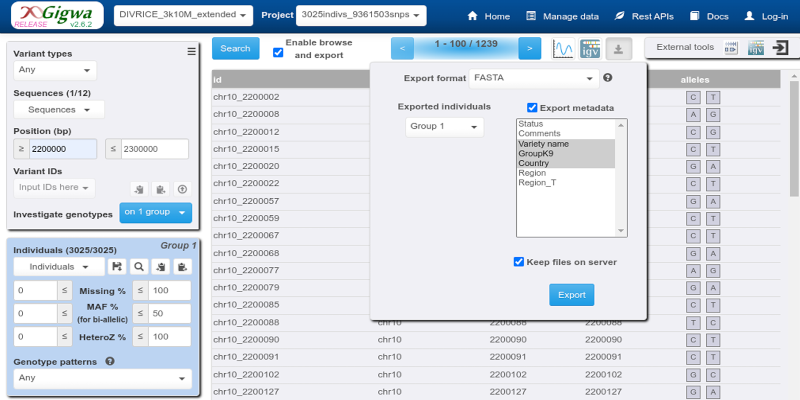
Task: Go to Rest APIs menu item
Action: tap(644, 16)
